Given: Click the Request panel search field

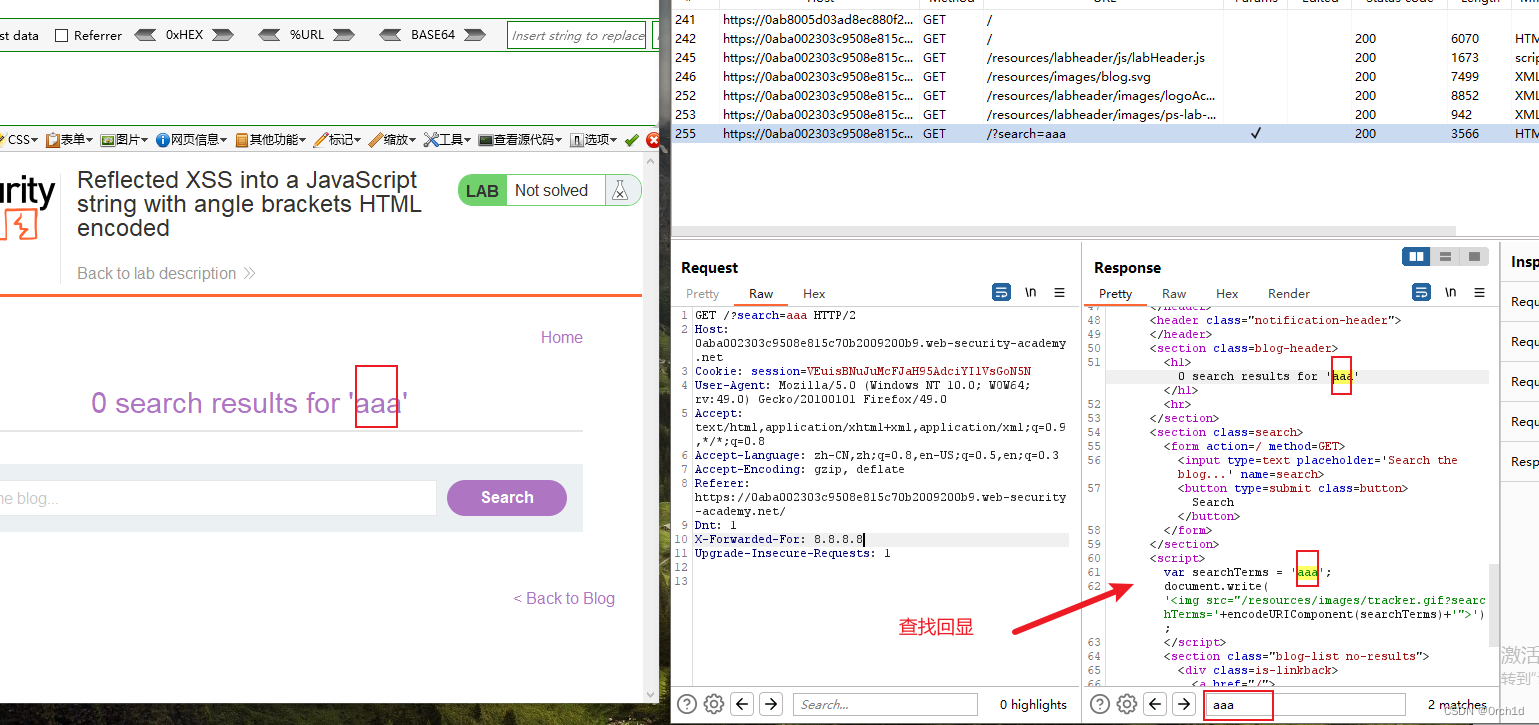Looking at the screenshot, I should pos(885,704).
